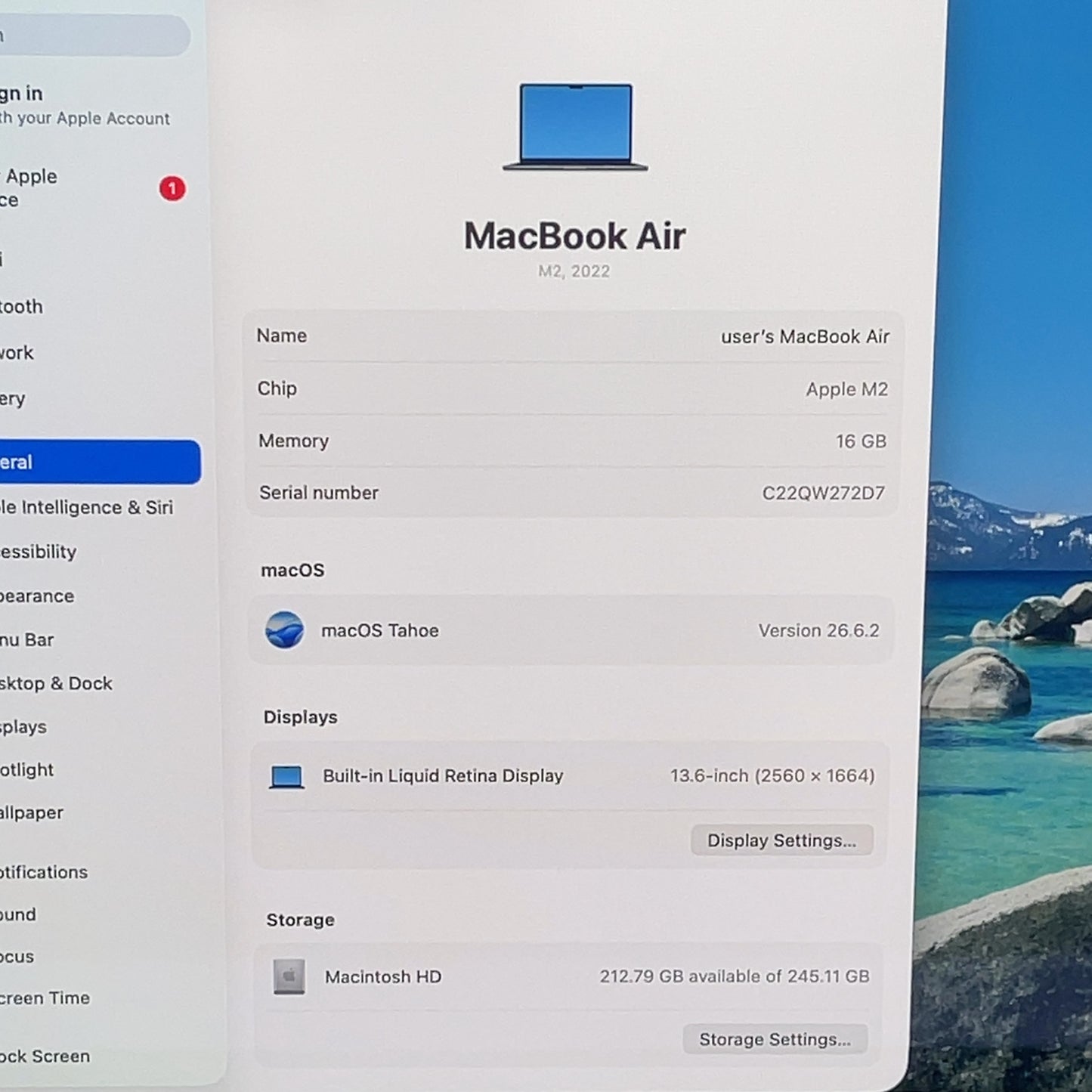This screenshot has height=1092, width=1092.
Task: Click "13.6-inch (2560 × 1664)" display size
Action: tap(772, 775)
